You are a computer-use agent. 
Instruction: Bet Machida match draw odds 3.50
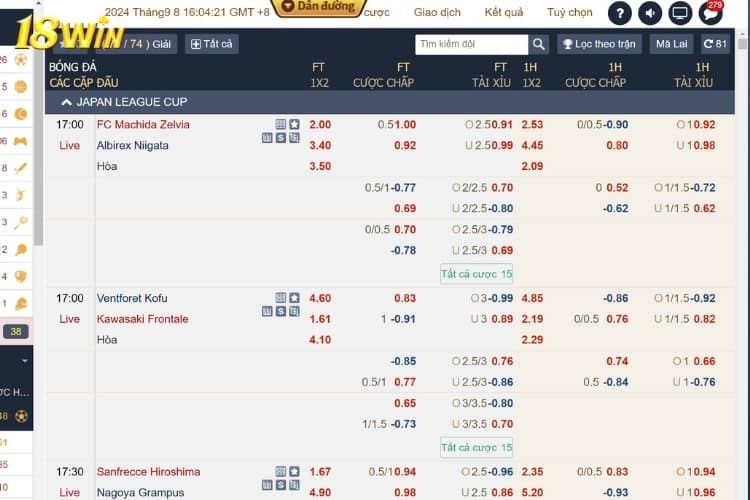click(x=320, y=166)
